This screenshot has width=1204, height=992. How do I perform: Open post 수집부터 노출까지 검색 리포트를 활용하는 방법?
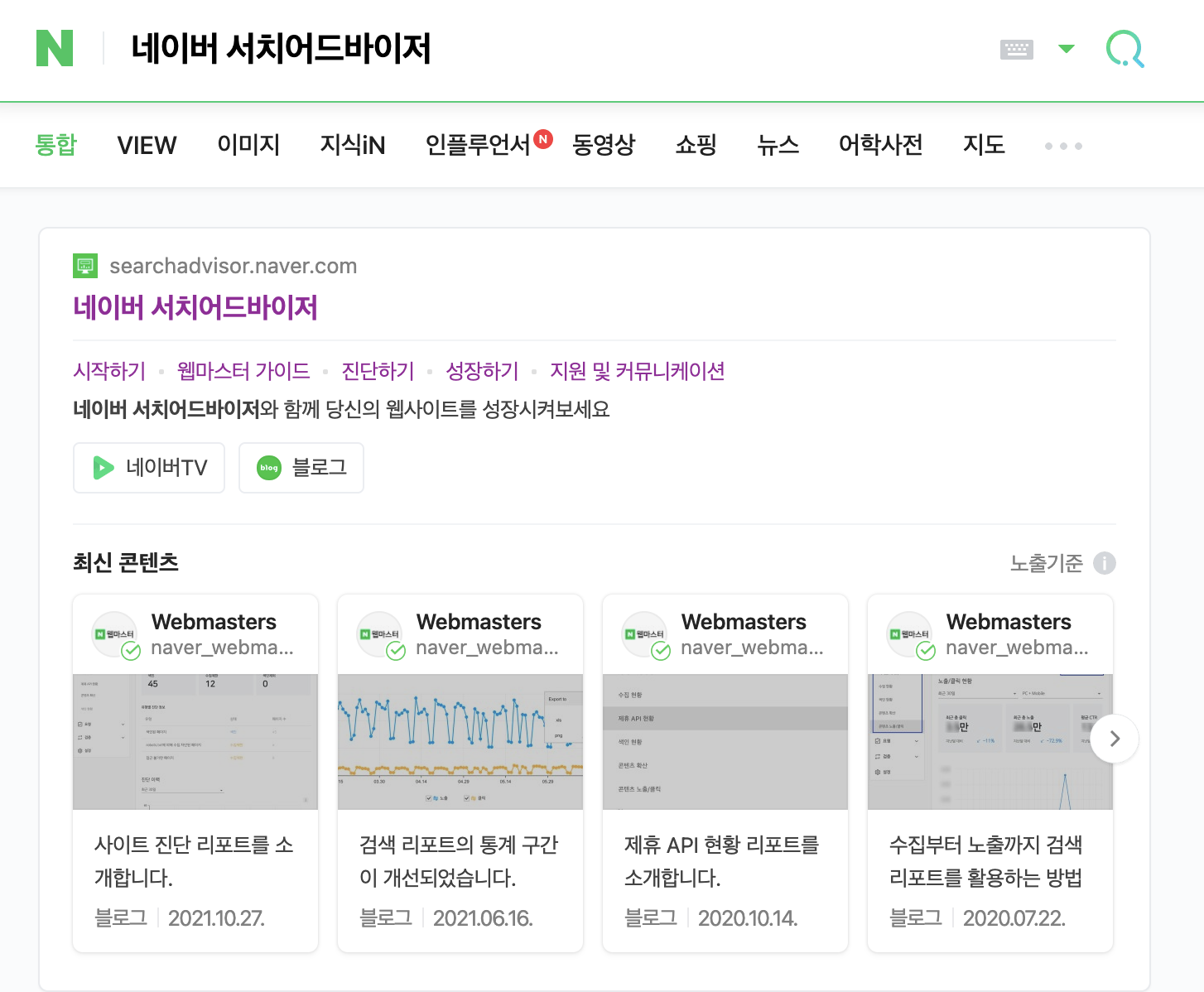pyautogui.click(x=986, y=861)
